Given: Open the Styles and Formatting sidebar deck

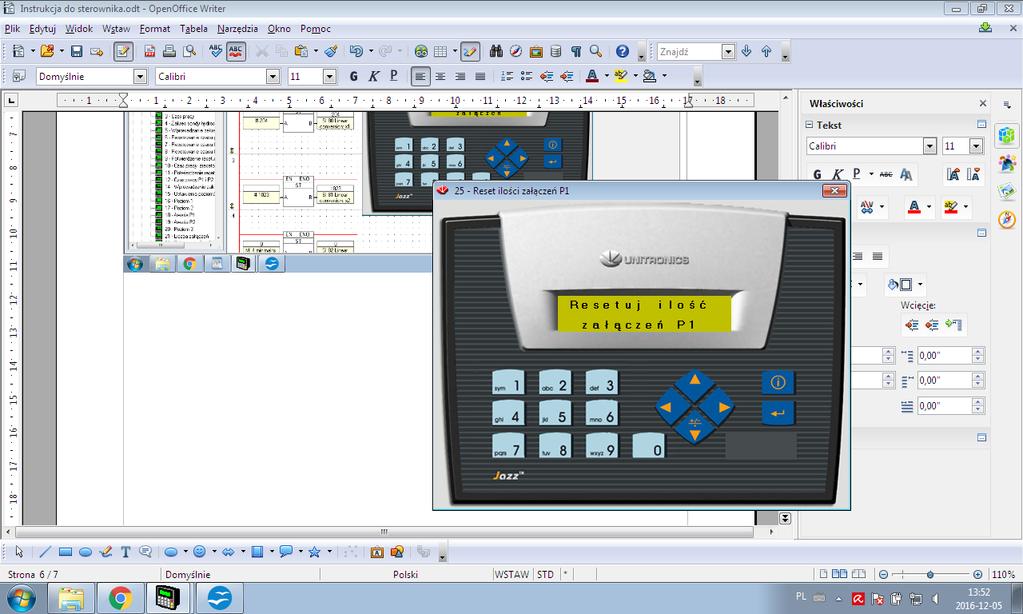Looking at the screenshot, I should click(1007, 163).
